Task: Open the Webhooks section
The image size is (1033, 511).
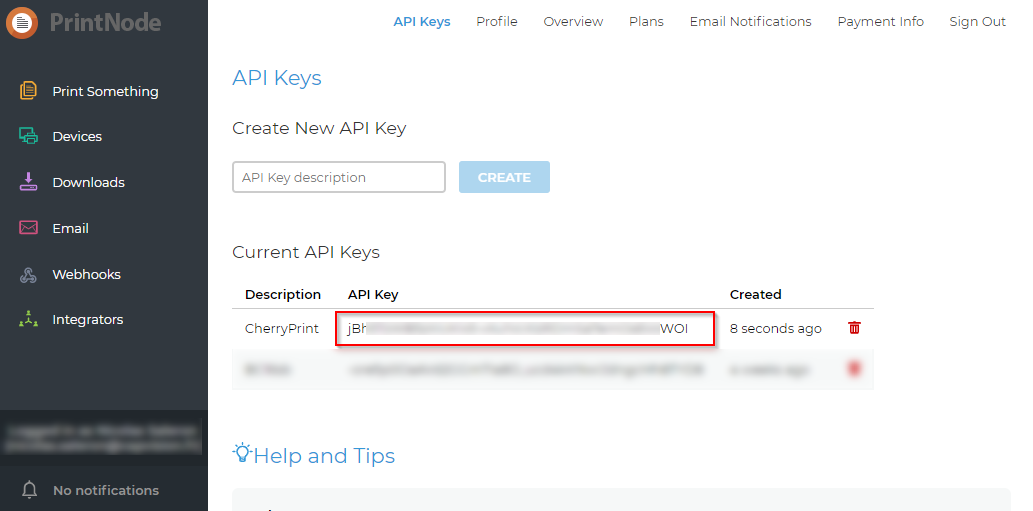Action: (x=86, y=275)
